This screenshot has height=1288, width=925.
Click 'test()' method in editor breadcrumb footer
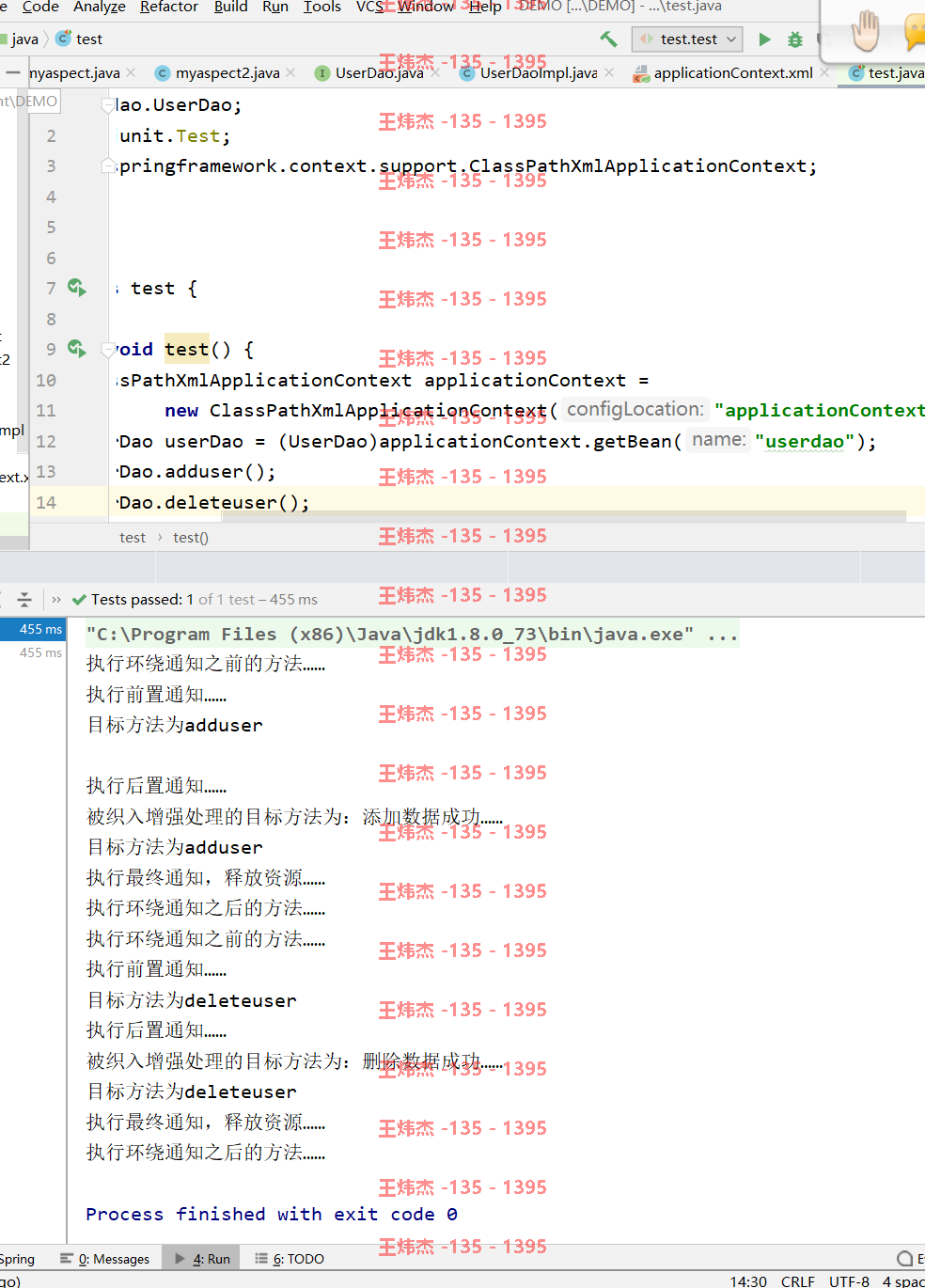pyautogui.click(x=191, y=538)
